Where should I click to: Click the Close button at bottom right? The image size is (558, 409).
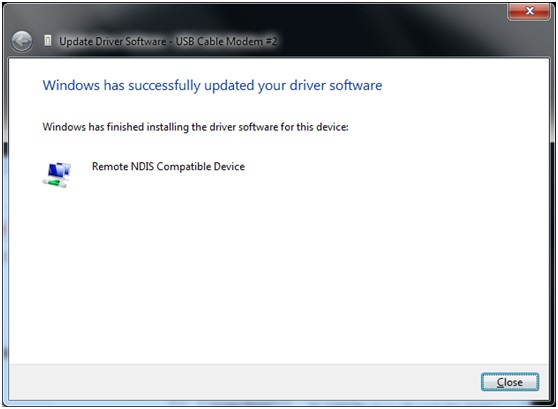coord(510,382)
